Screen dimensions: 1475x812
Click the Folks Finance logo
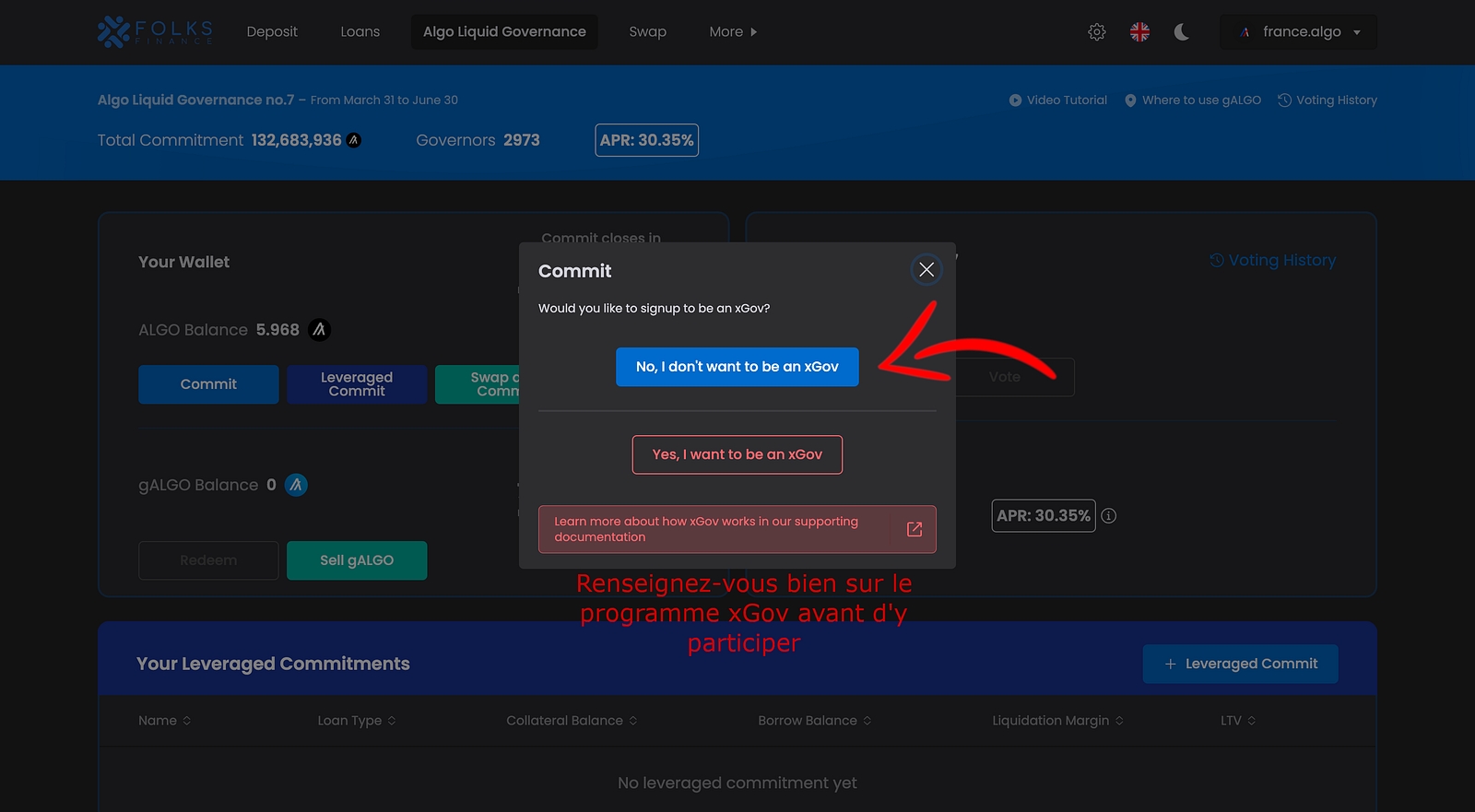point(155,31)
